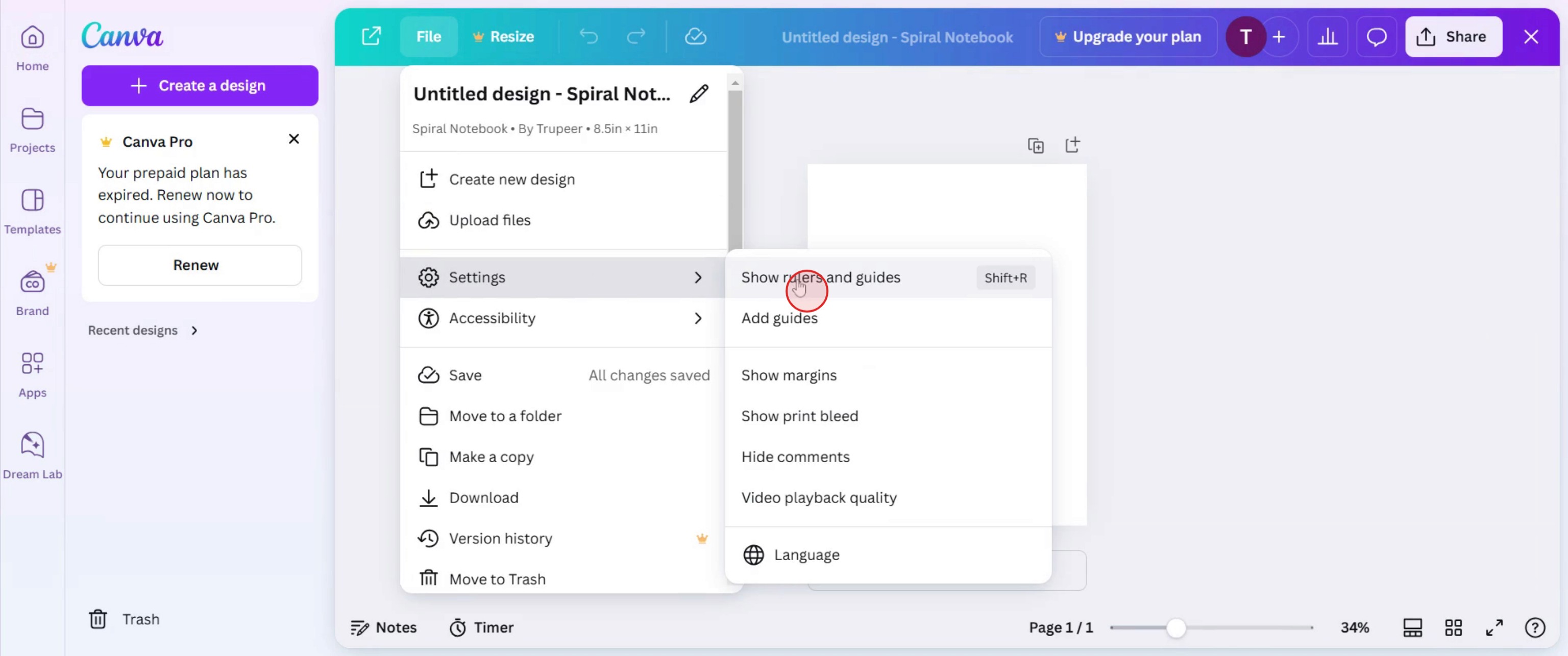This screenshot has height=656, width=1568.
Task: Open Apps in the sidebar
Action: pos(32,375)
